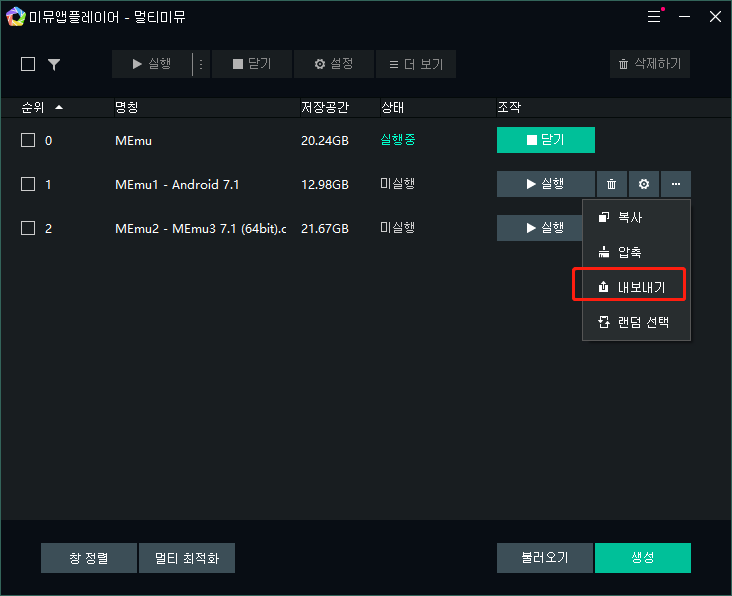Click the MEmu app logo icon
The image size is (732, 596).
16,16
